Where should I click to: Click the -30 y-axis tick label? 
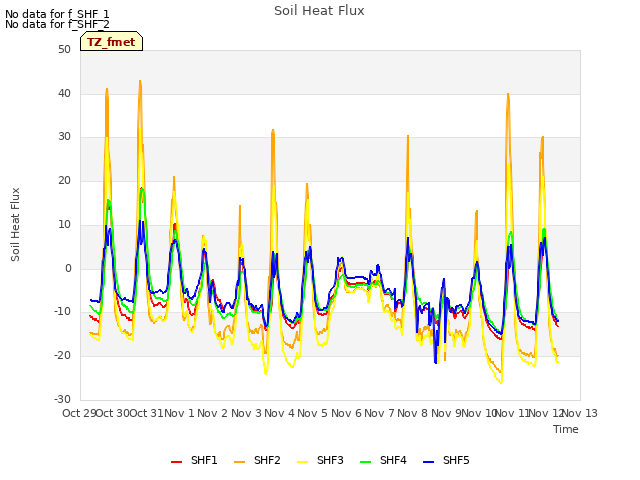click(63, 399)
